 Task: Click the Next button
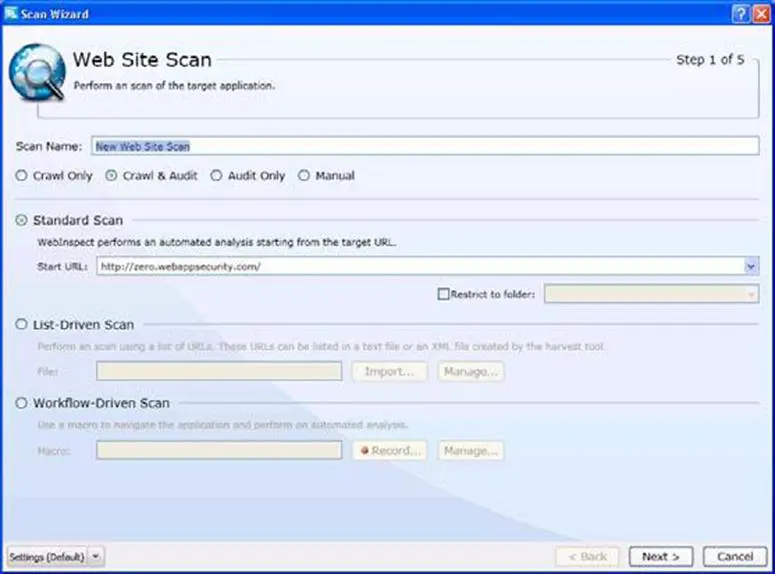(x=661, y=556)
